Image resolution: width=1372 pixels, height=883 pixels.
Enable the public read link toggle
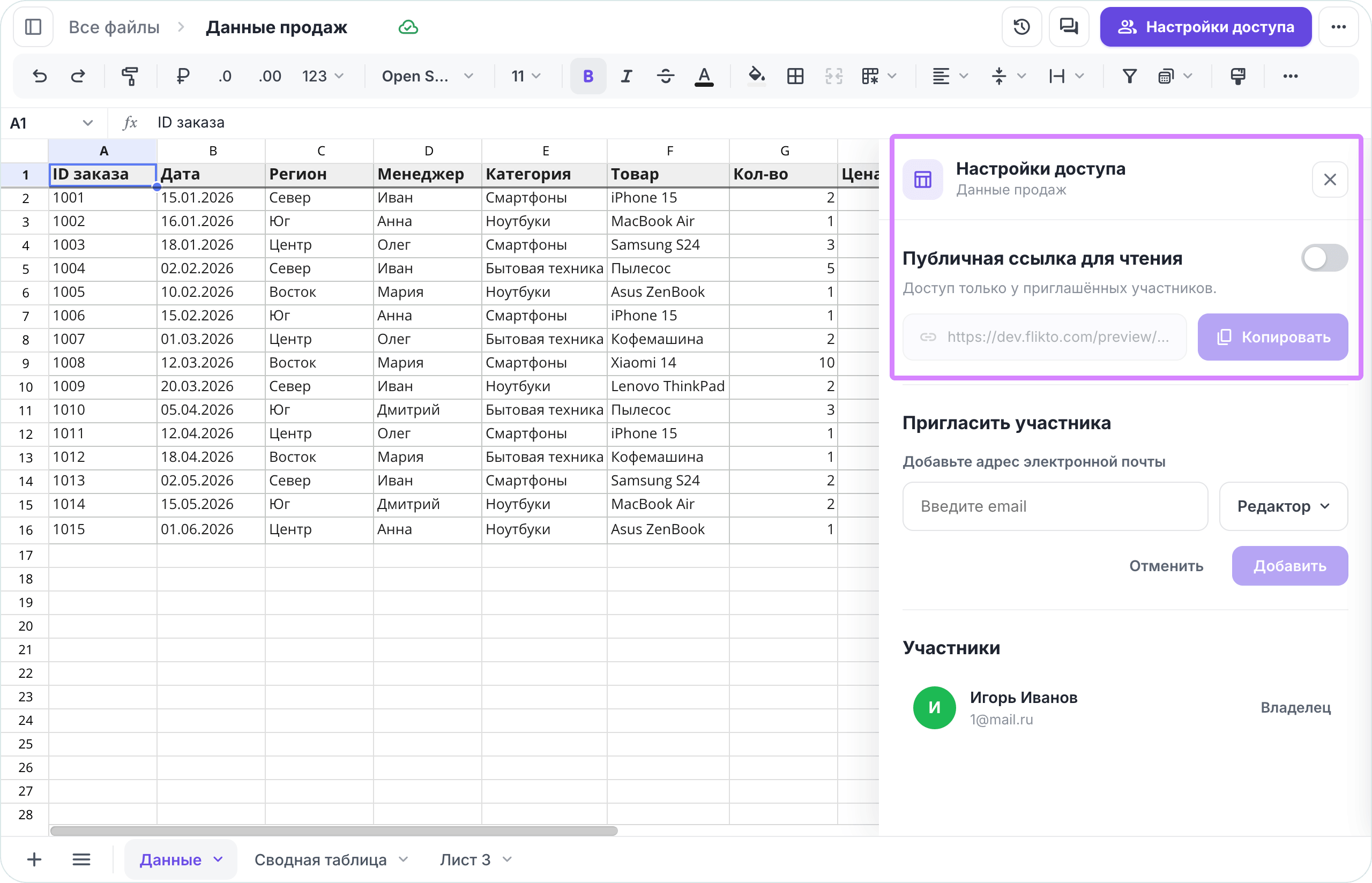(x=1324, y=258)
